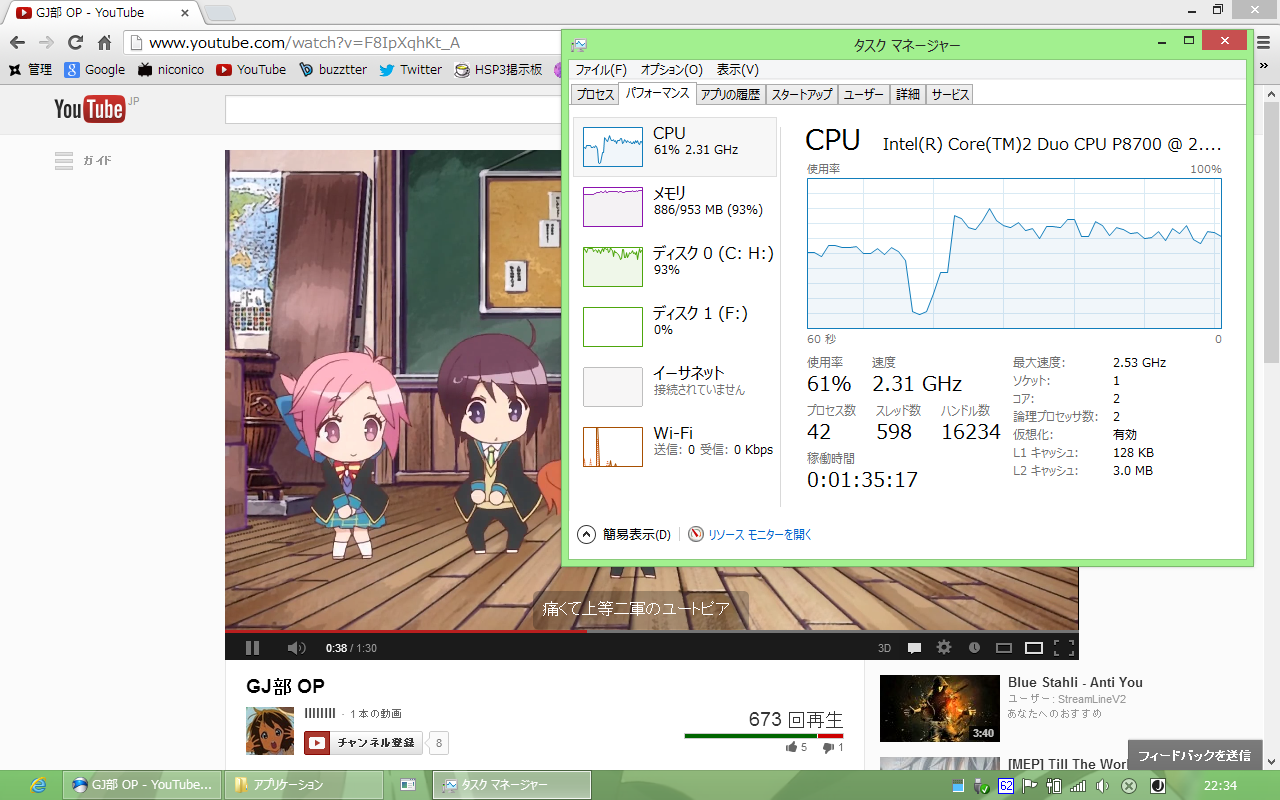Open Blue Stahli - Anti You video link
Screen dimensions: 1280x800
[x=1075, y=682]
